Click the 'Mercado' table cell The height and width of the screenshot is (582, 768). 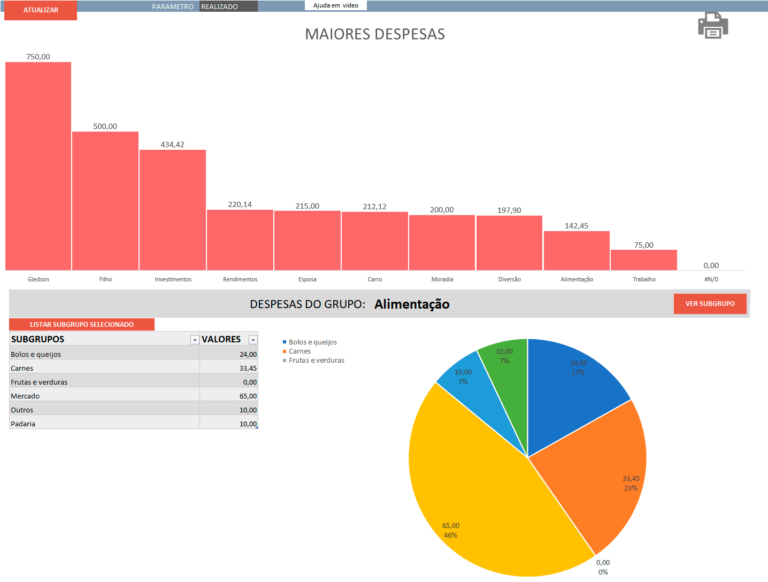(104, 396)
